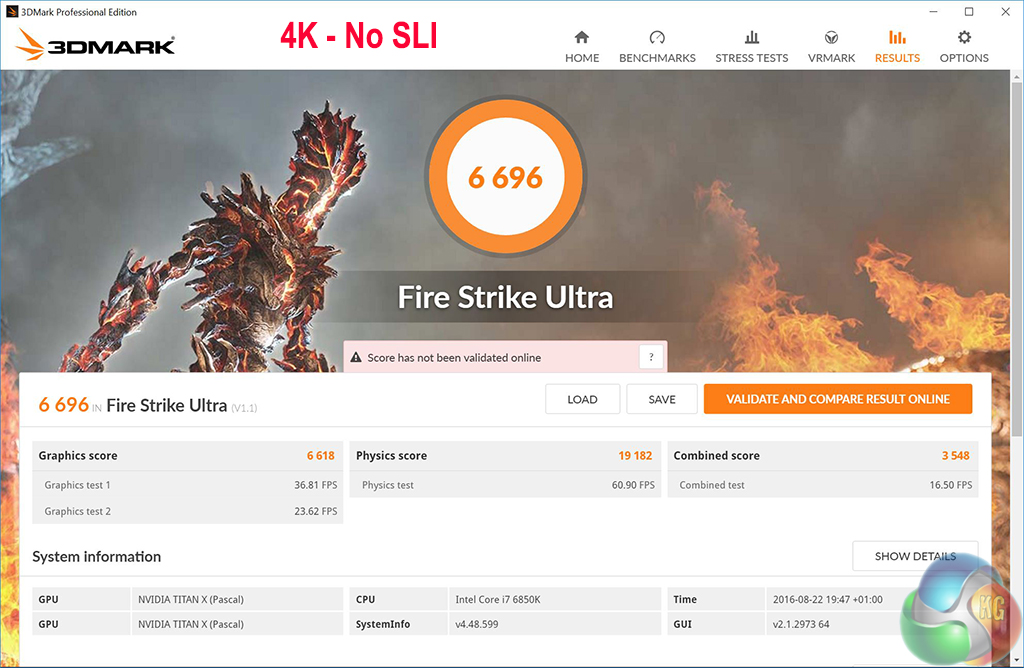
Task: Switch to the RESULTS tab label
Action: (x=897, y=58)
